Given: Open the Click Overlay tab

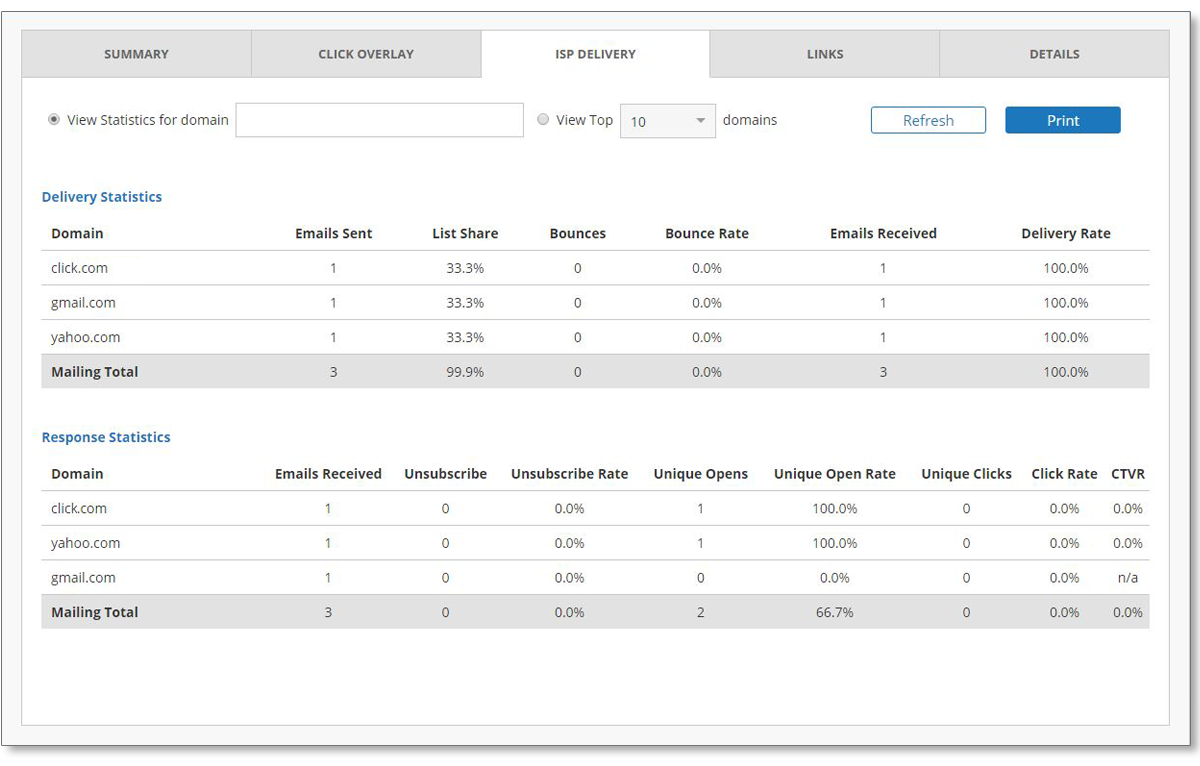Looking at the screenshot, I should 366,54.
